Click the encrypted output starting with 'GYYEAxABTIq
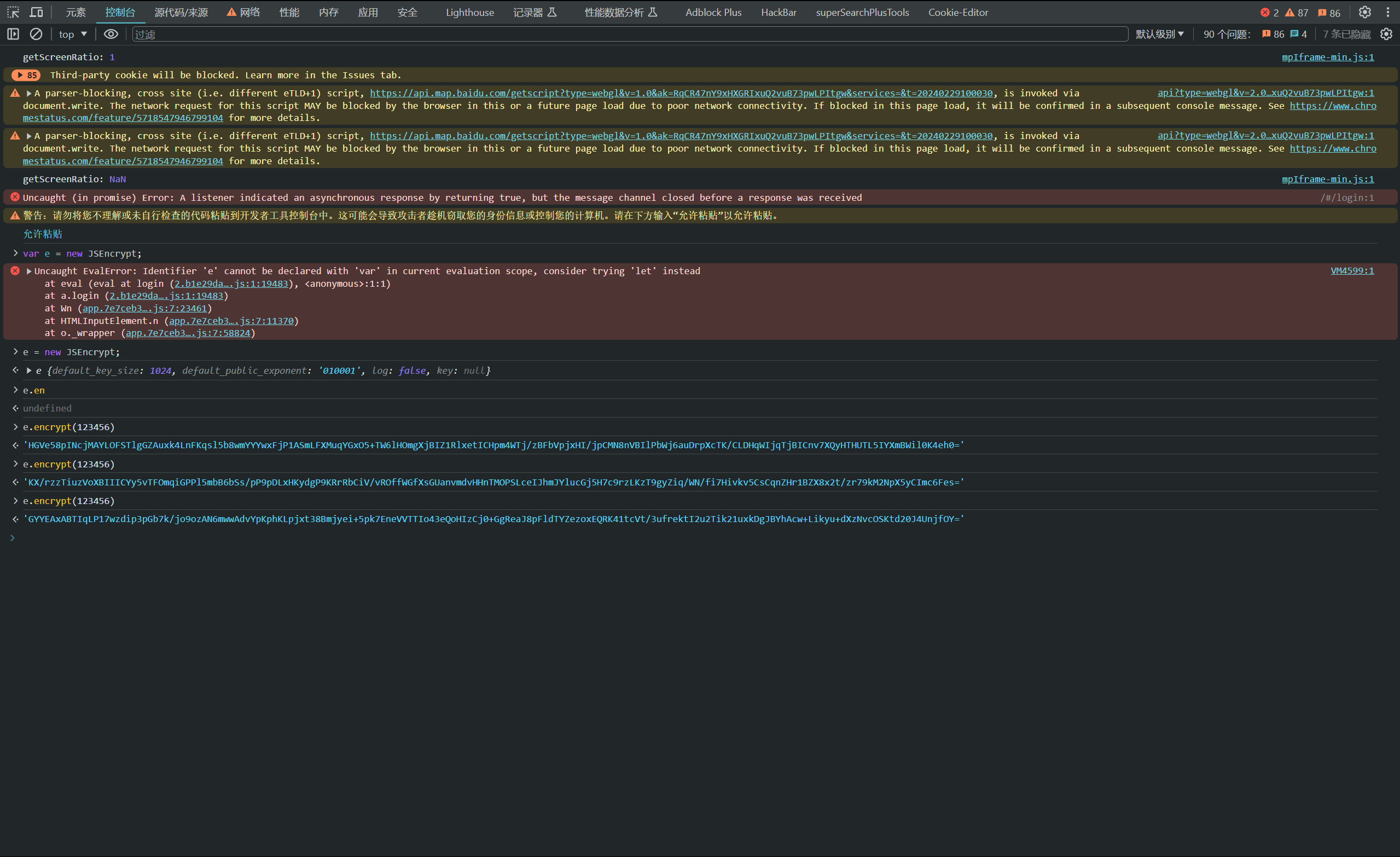 493,519
